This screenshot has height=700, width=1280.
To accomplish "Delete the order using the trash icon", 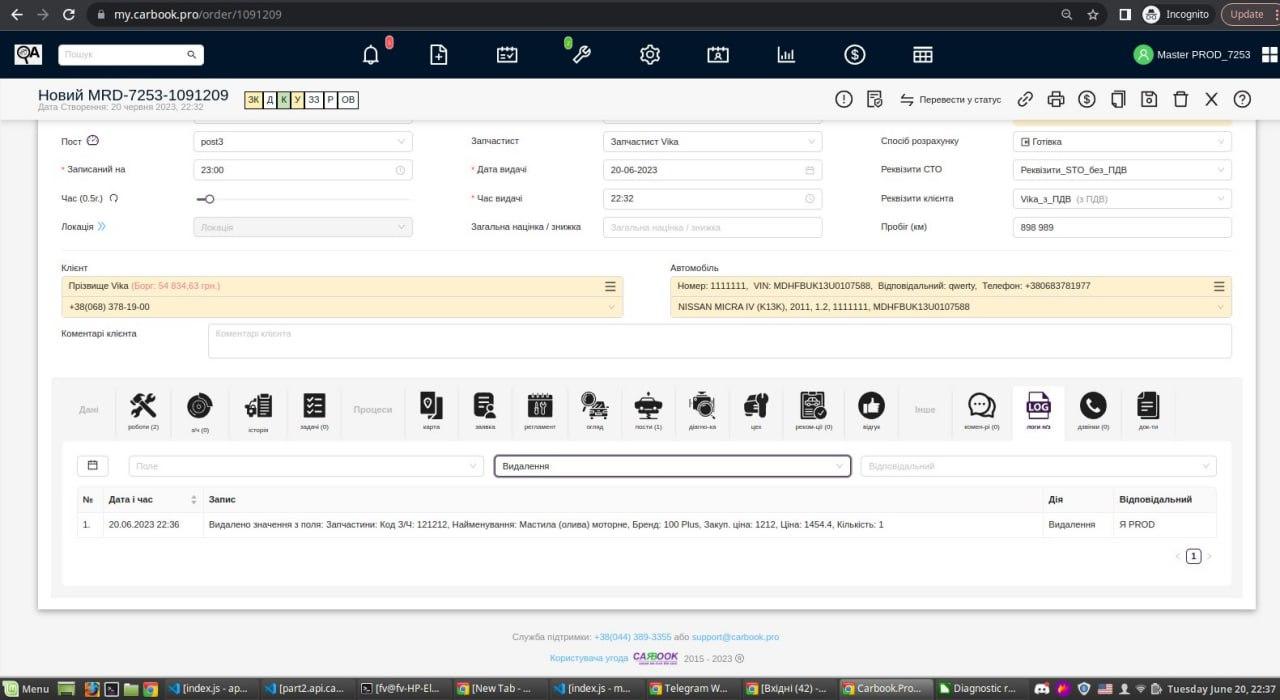I will [1180, 99].
